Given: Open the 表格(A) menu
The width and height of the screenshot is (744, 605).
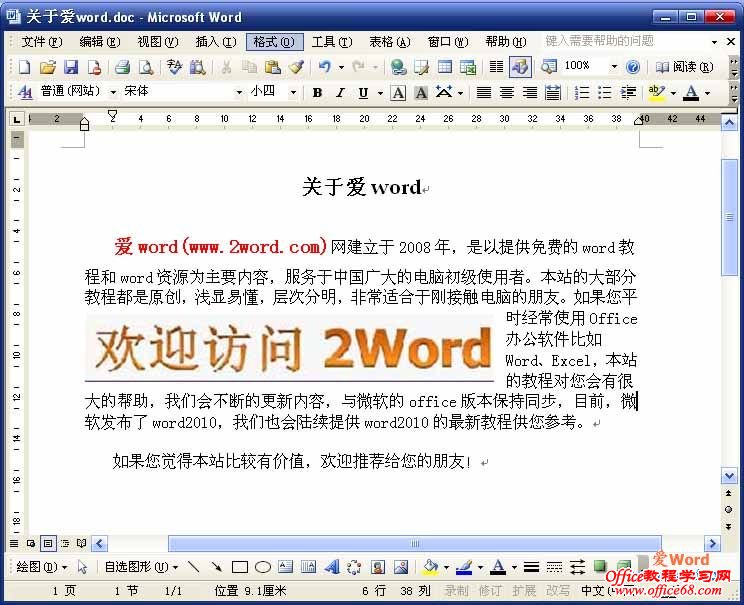Looking at the screenshot, I should [390, 42].
